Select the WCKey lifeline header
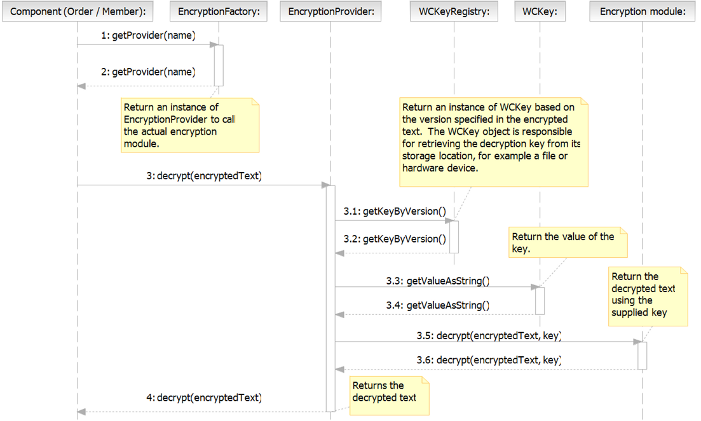 (x=540, y=12)
